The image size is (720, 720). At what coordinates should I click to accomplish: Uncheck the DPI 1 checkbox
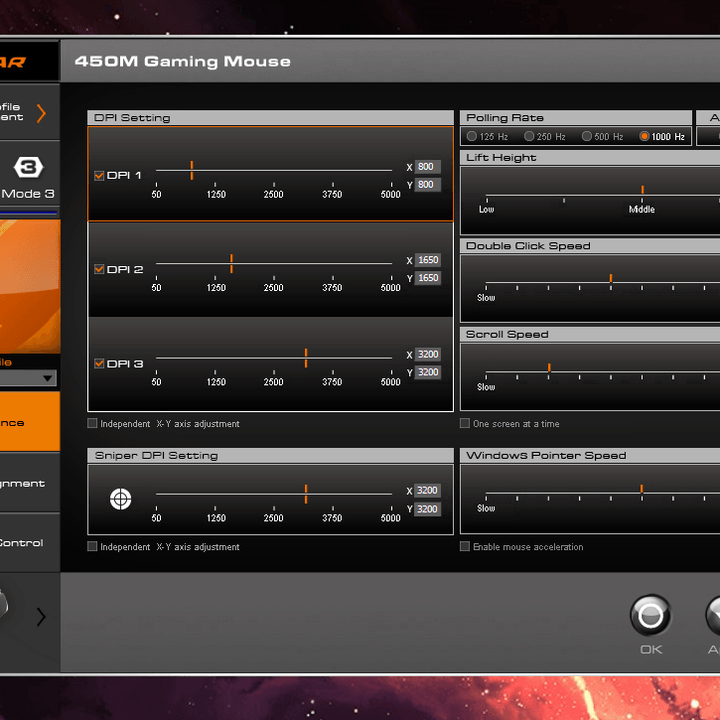coord(99,175)
